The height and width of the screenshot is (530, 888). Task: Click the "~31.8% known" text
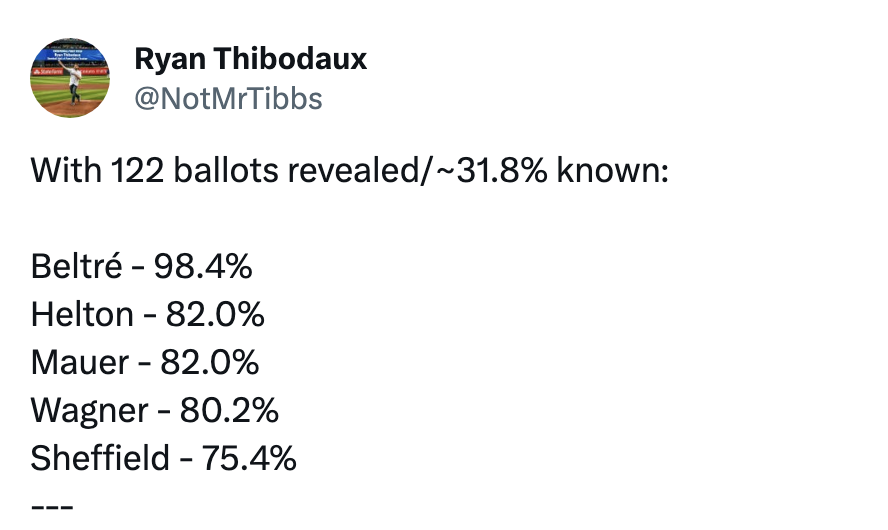pos(547,171)
